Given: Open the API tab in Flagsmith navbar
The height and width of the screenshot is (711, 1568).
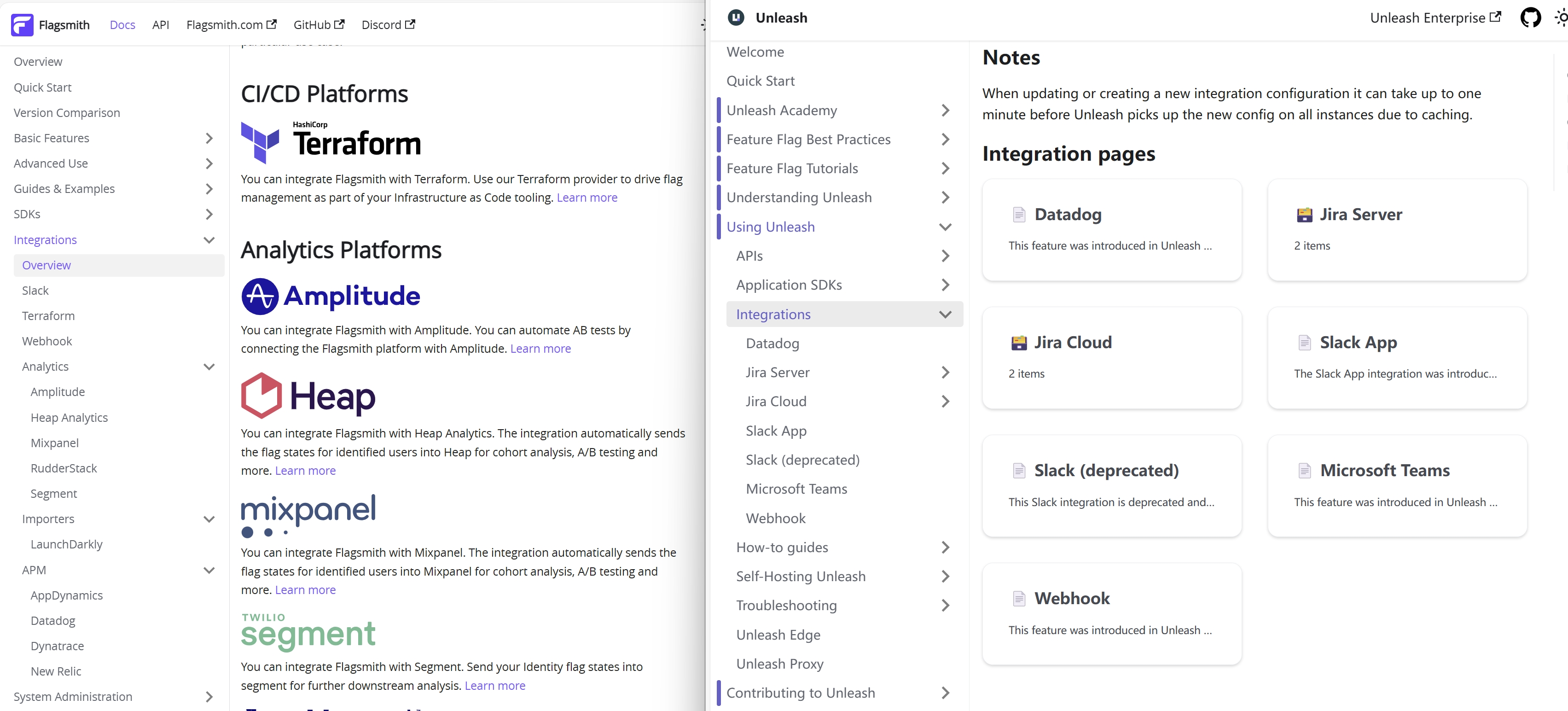Looking at the screenshot, I should click(x=161, y=25).
